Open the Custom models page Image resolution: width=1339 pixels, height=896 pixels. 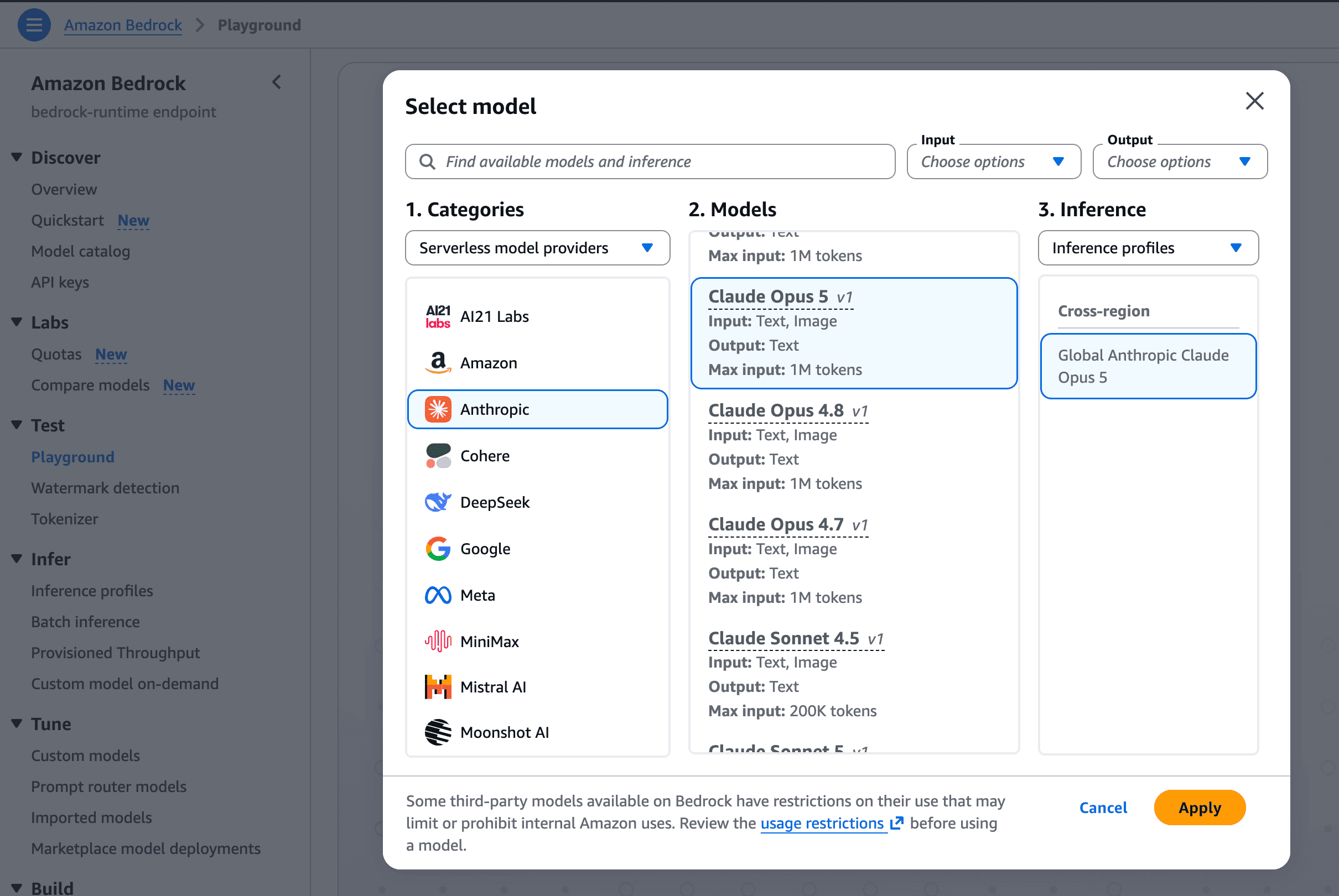85,756
